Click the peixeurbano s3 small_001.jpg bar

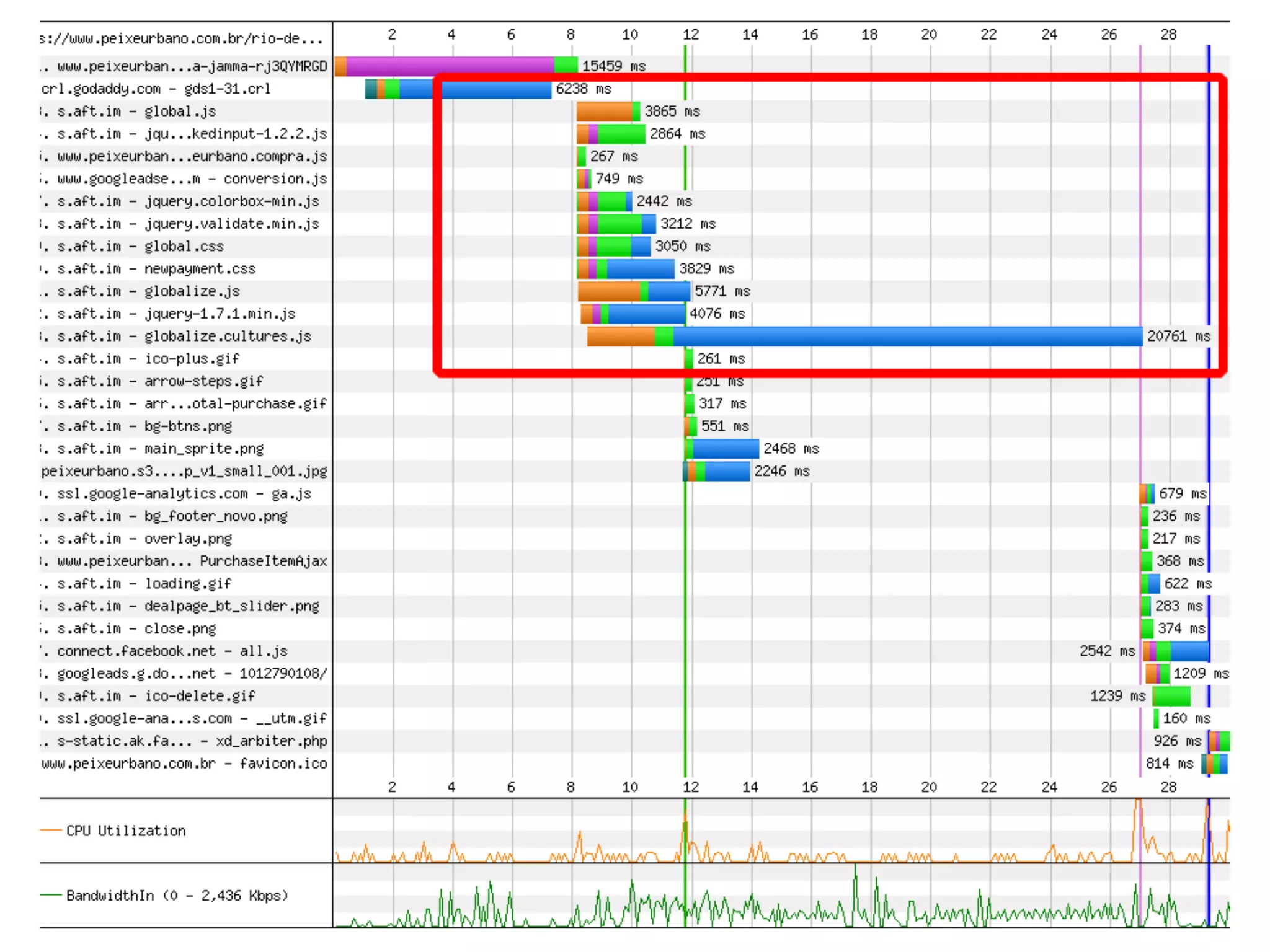(x=719, y=472)
